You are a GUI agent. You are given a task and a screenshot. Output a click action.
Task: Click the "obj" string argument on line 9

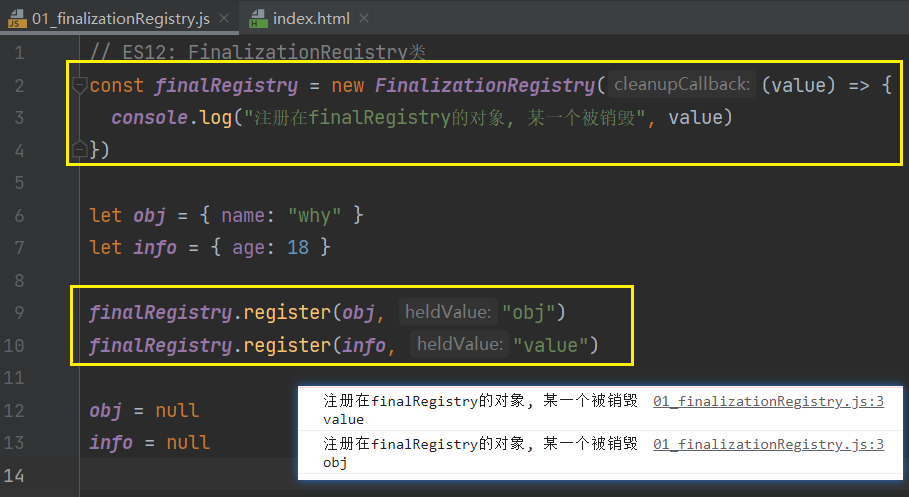[528, 313]
